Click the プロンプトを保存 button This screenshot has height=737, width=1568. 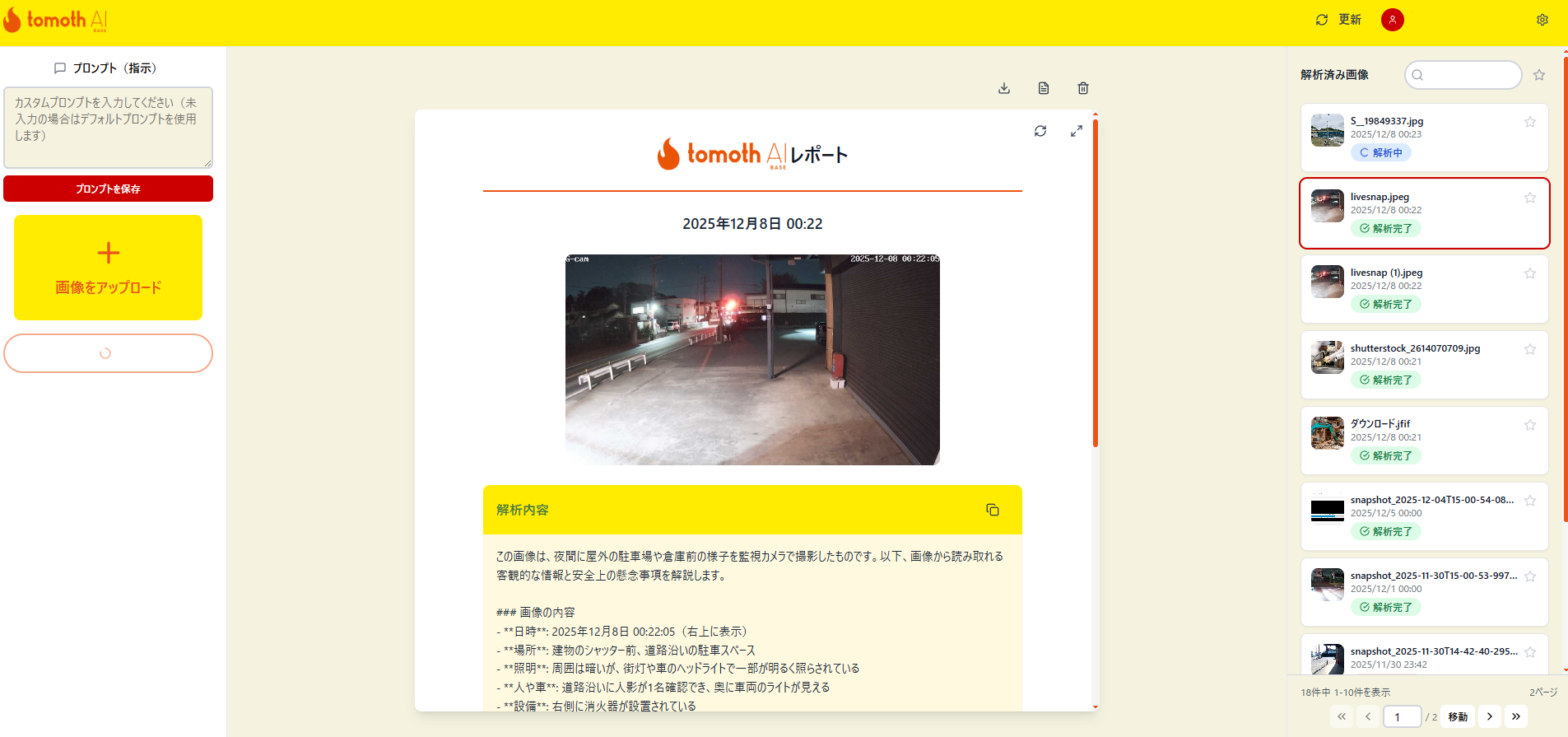108,189
